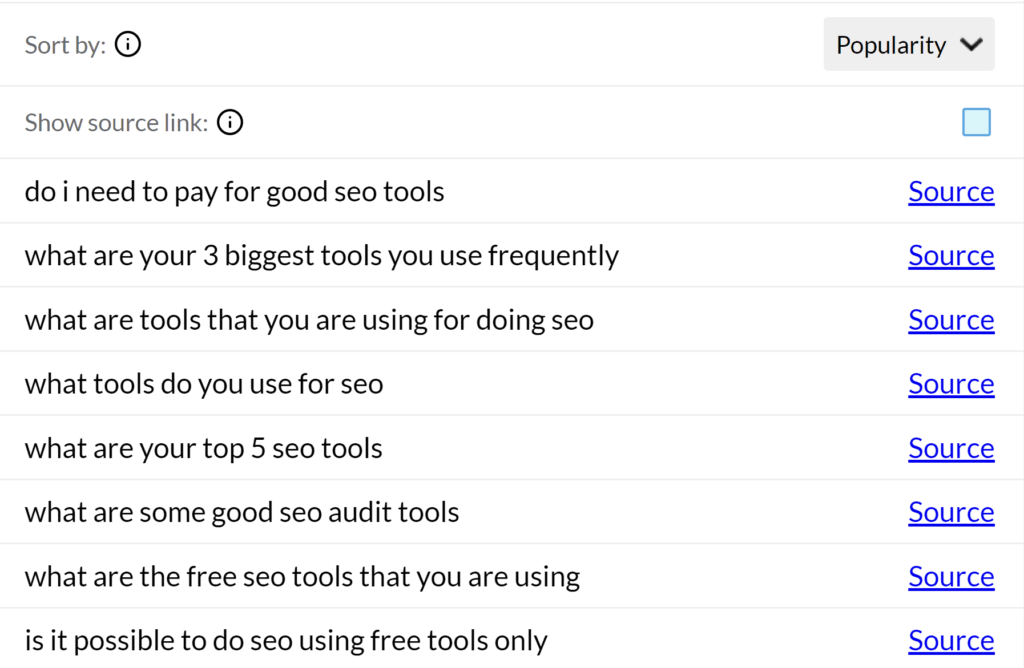Open the Popularity sort dropdown
The image size is (1024, 668).
click(x=908, y=44)
